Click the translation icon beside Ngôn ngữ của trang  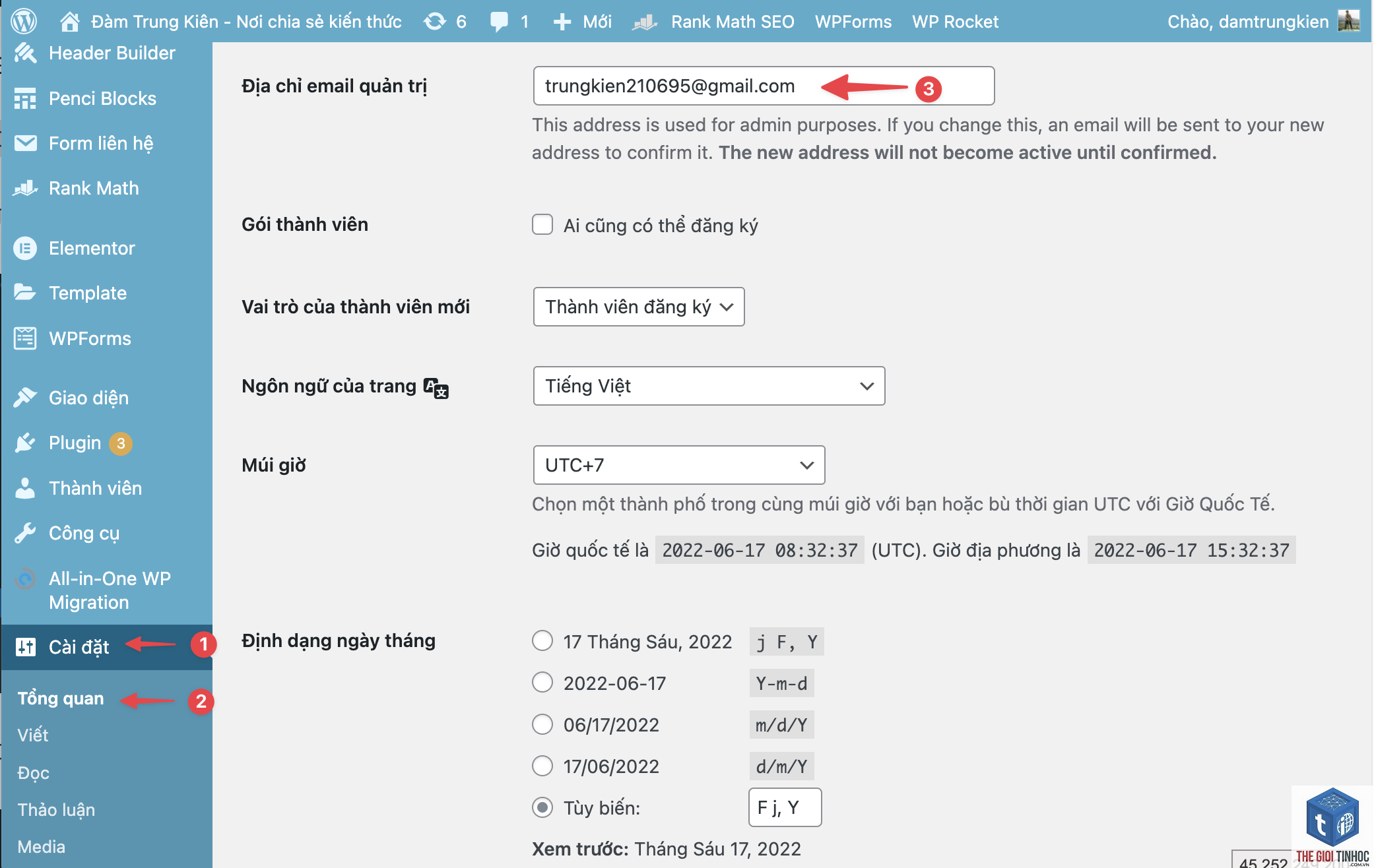click(436, 388)
